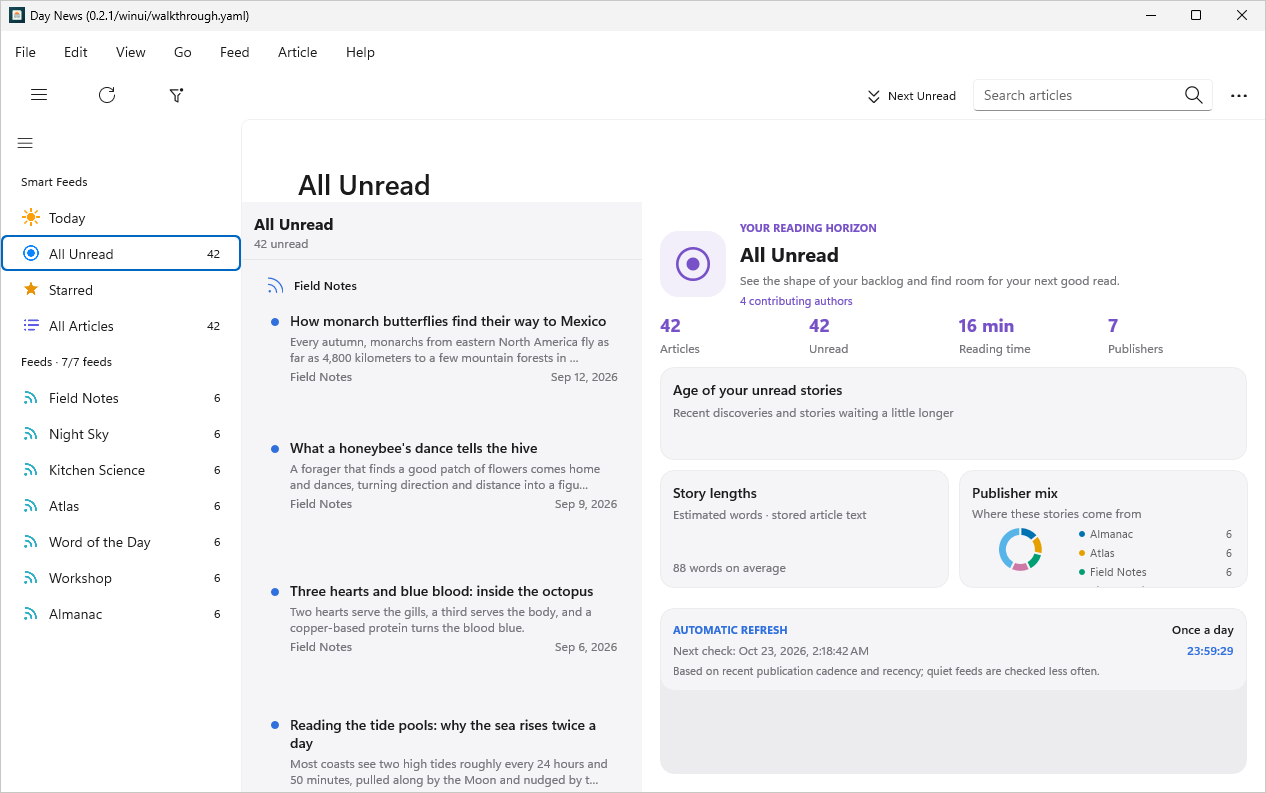Screen dimensions: 1266x793
Task: Collapse the sidebar navigation pane
Action: pyautogui.click(x=25, y=143)
